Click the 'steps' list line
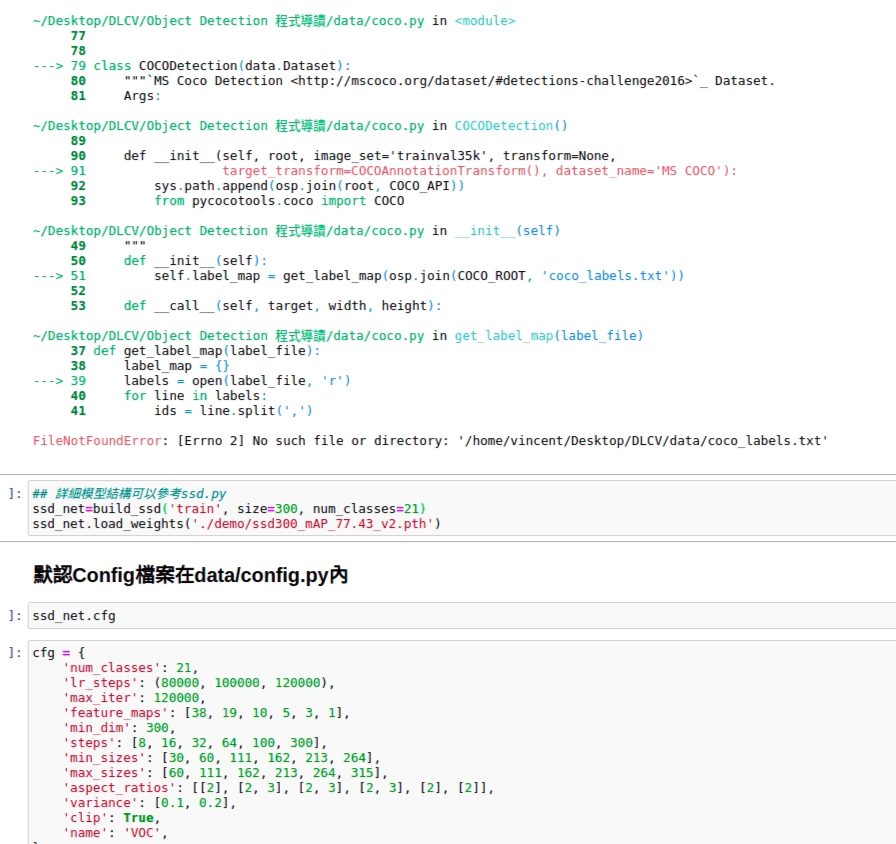This screenshot has width=896, height=844. [194, 743]
